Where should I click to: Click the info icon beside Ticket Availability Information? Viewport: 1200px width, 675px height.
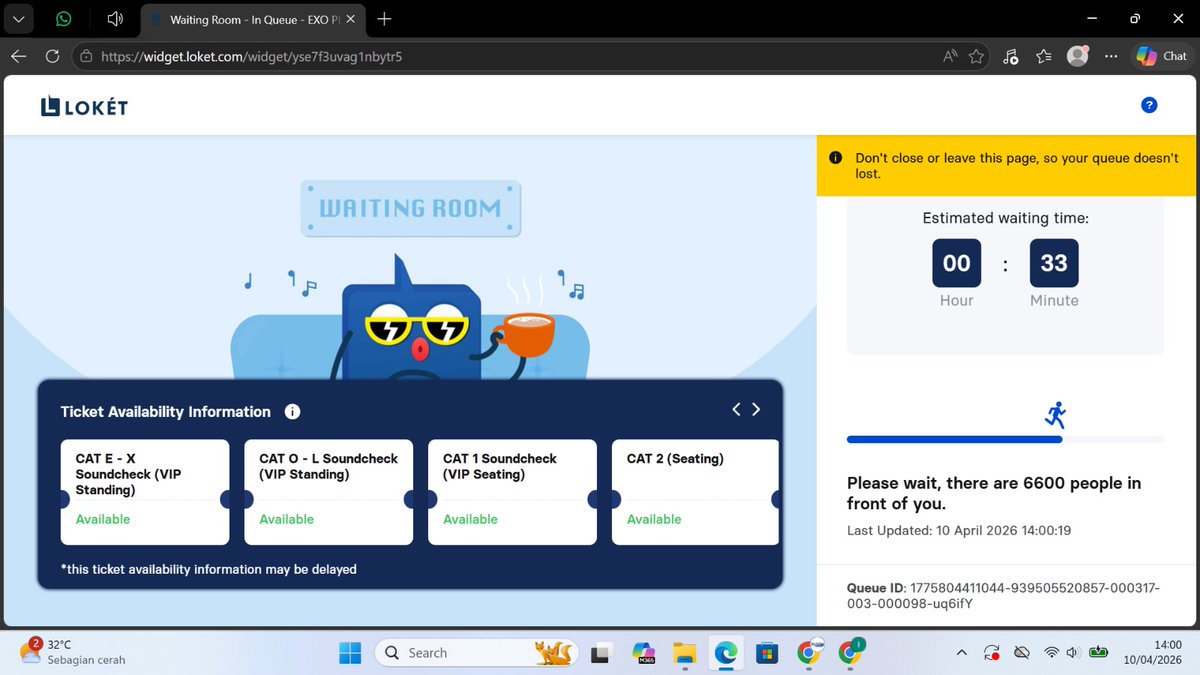(x=292, y=412)
